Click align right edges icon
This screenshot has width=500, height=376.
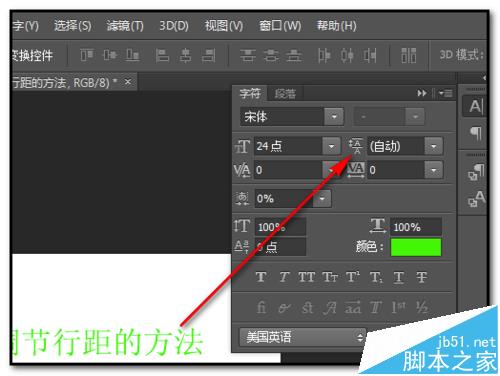click(209, 55)
